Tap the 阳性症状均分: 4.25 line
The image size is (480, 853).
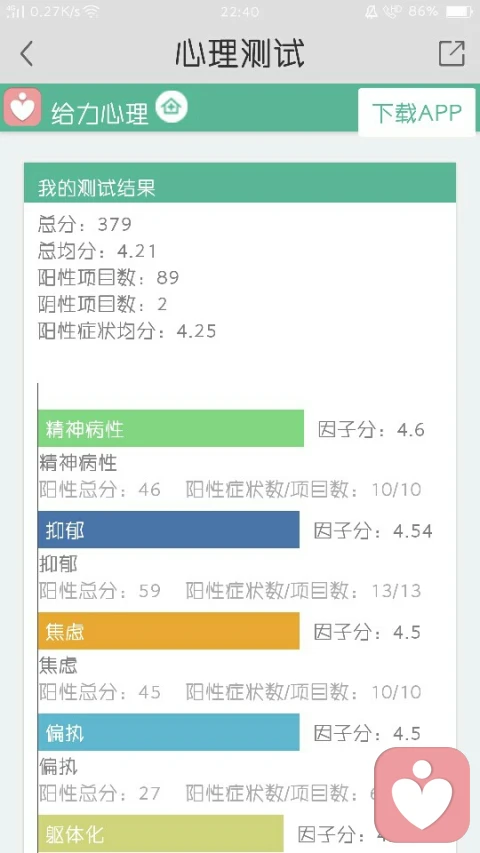click(x=127, y=331)
